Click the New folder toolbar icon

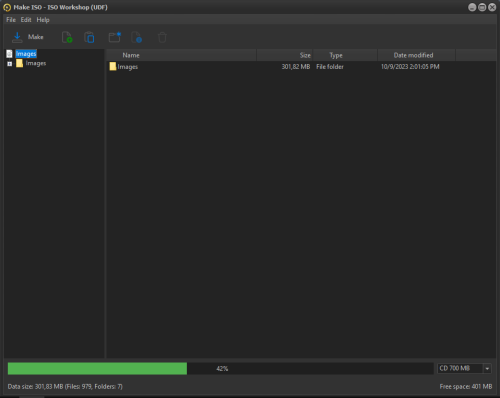tap(115, 37)
